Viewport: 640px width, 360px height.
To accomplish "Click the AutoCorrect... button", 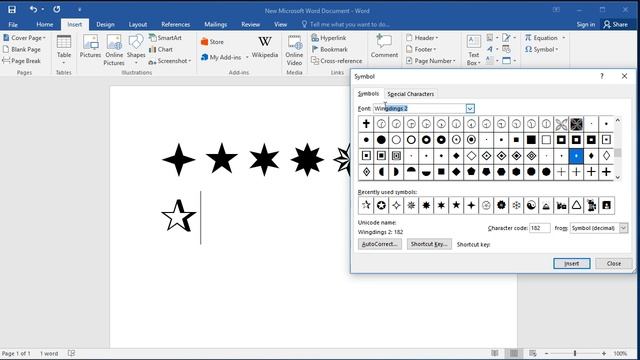I will click(380, 244).
